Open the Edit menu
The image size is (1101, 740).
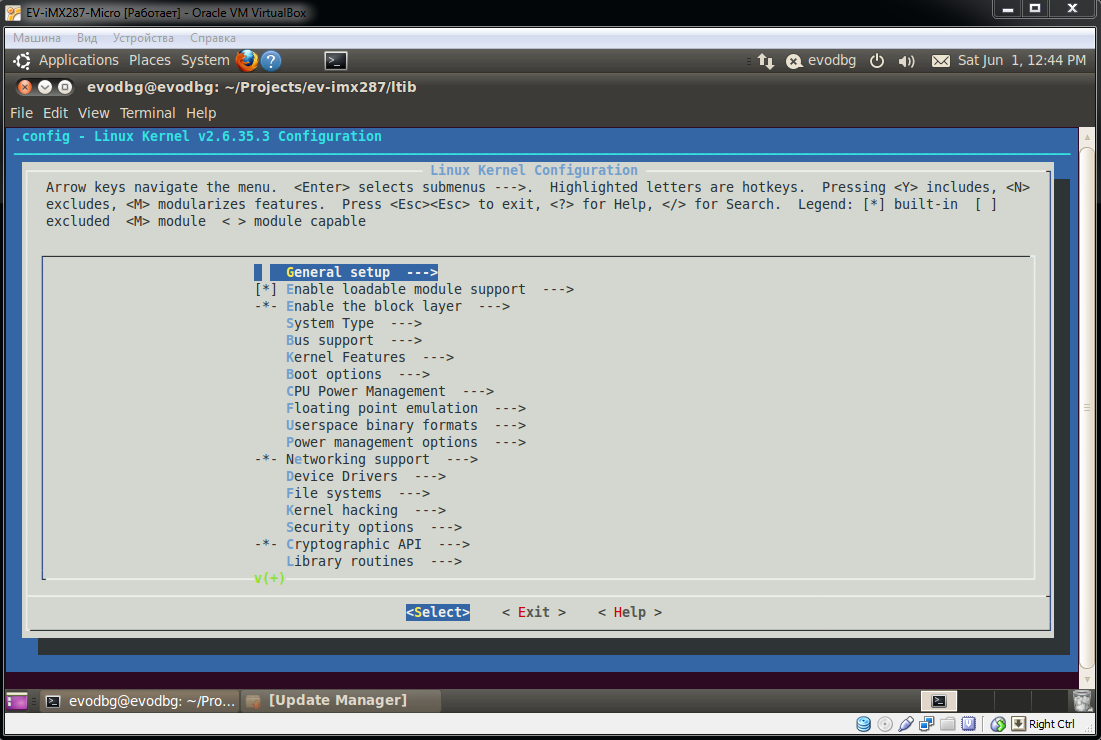(55, 113)
